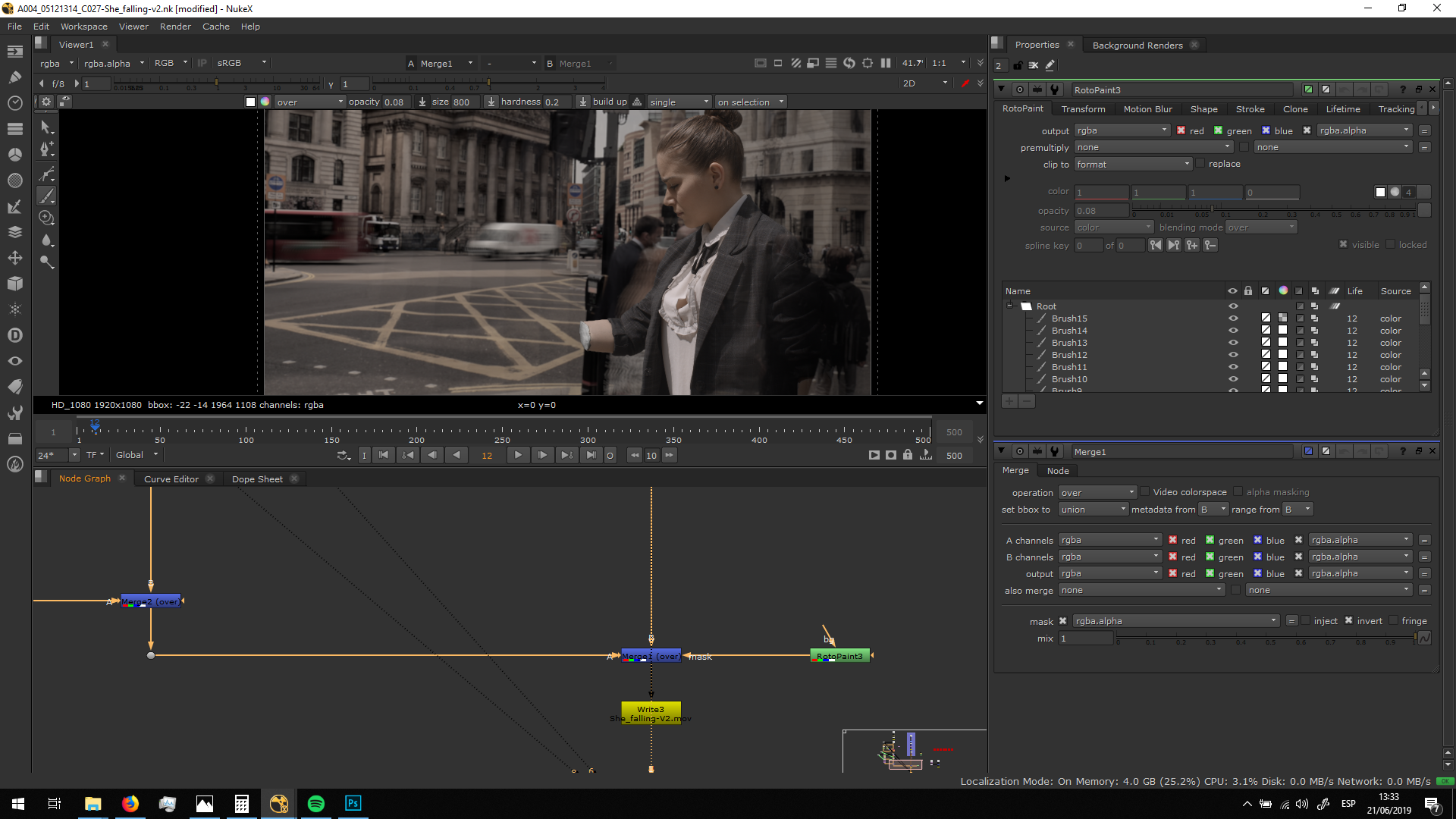Switch to the Curve Editor tab
The height and width of the screenshot is (819, 1456).
point(171,479)
